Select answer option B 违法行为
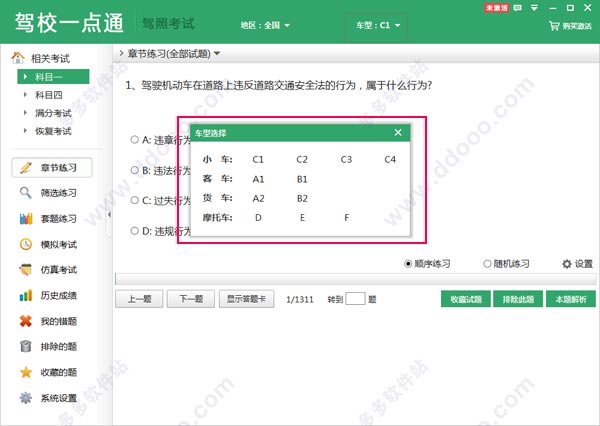Viewport: 600px width, 426px height. tap(134, 170)
